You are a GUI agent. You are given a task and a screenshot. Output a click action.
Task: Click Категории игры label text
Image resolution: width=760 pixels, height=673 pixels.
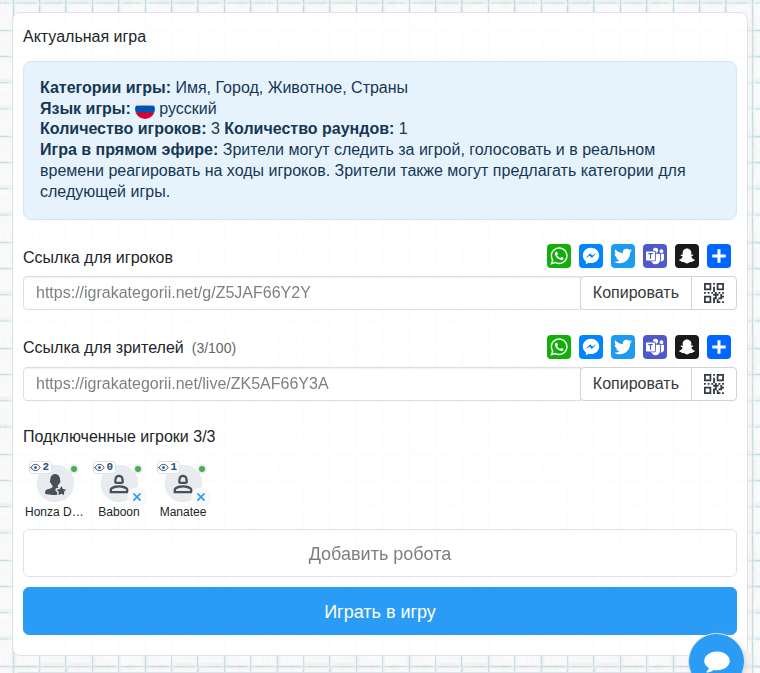(105, 88)
